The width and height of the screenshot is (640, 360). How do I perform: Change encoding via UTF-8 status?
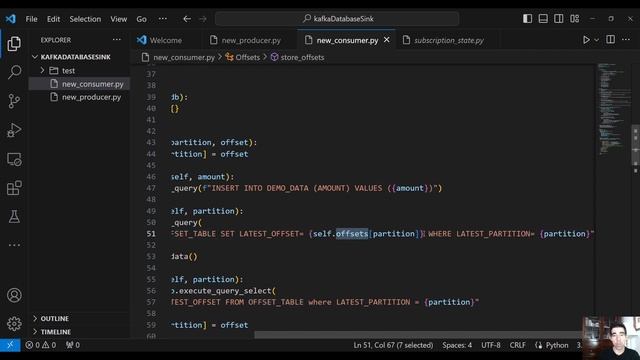(491, 345)
